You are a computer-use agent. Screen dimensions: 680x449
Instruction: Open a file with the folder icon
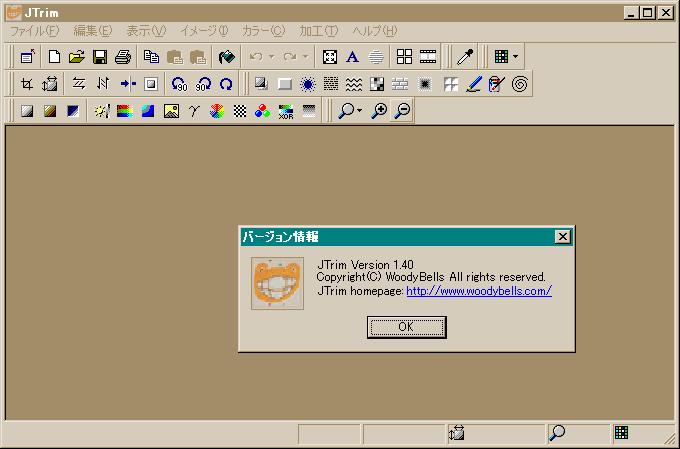click(77, 56)
